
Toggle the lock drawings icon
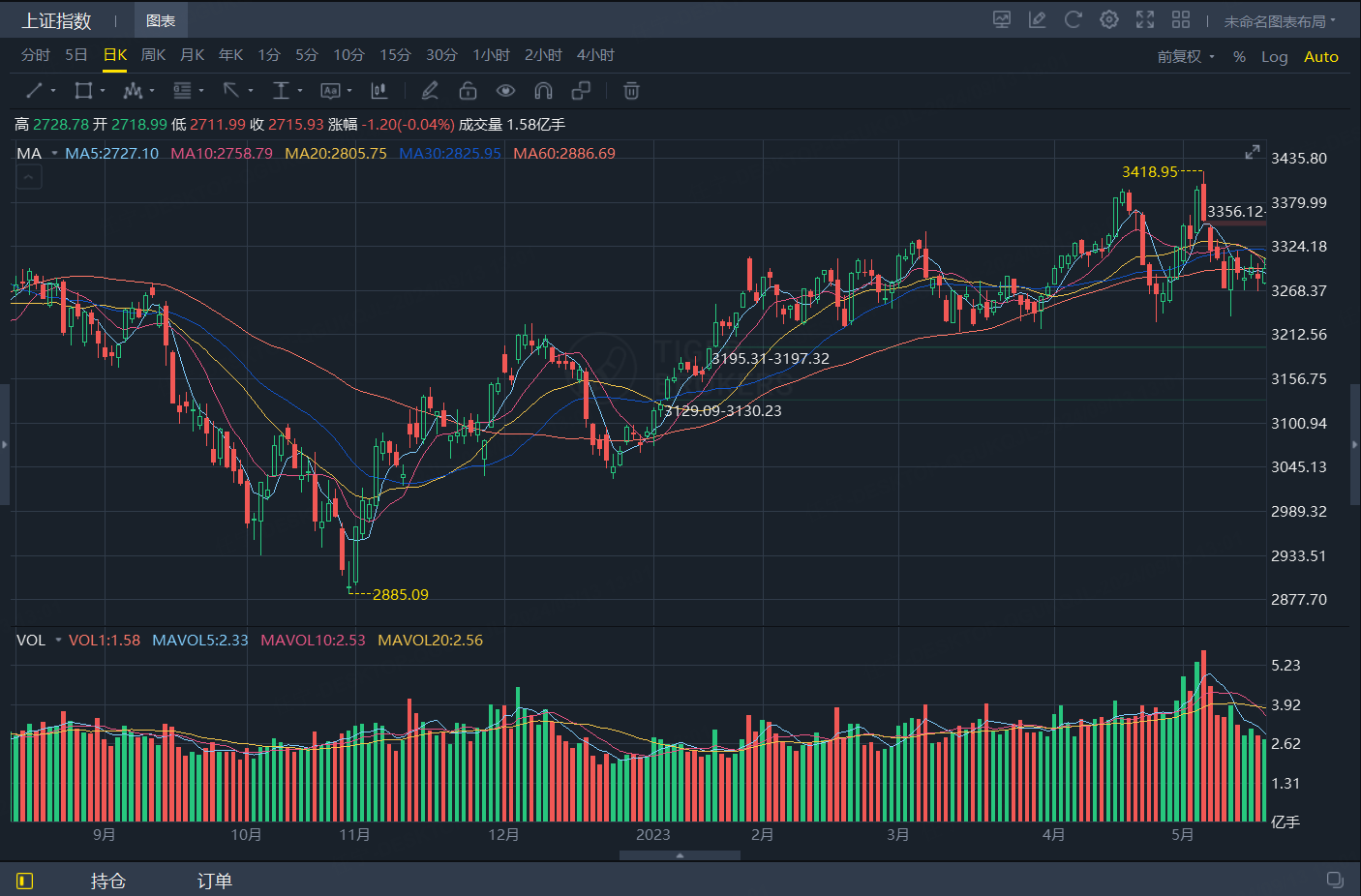pyautogui.click(x=468, y=91)
